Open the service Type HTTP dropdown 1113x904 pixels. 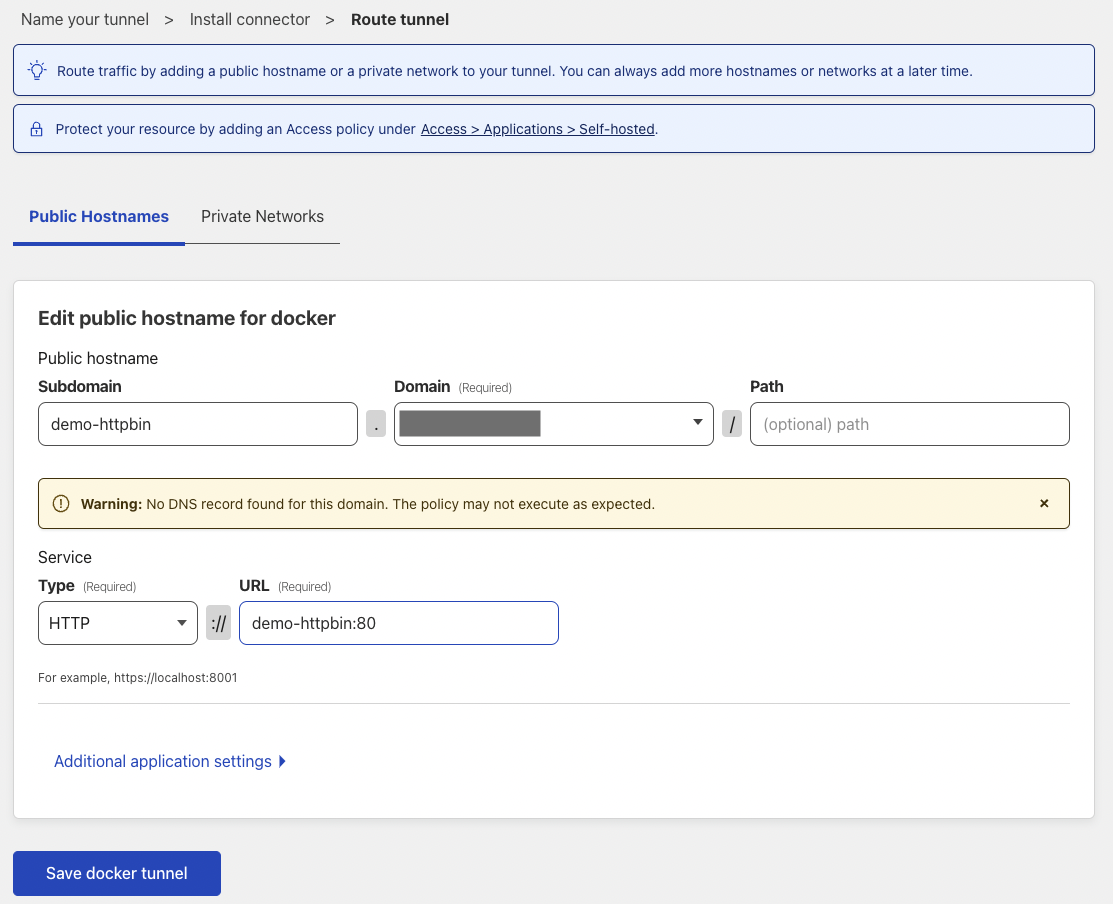pyautogui.click(x=117, y=623)
